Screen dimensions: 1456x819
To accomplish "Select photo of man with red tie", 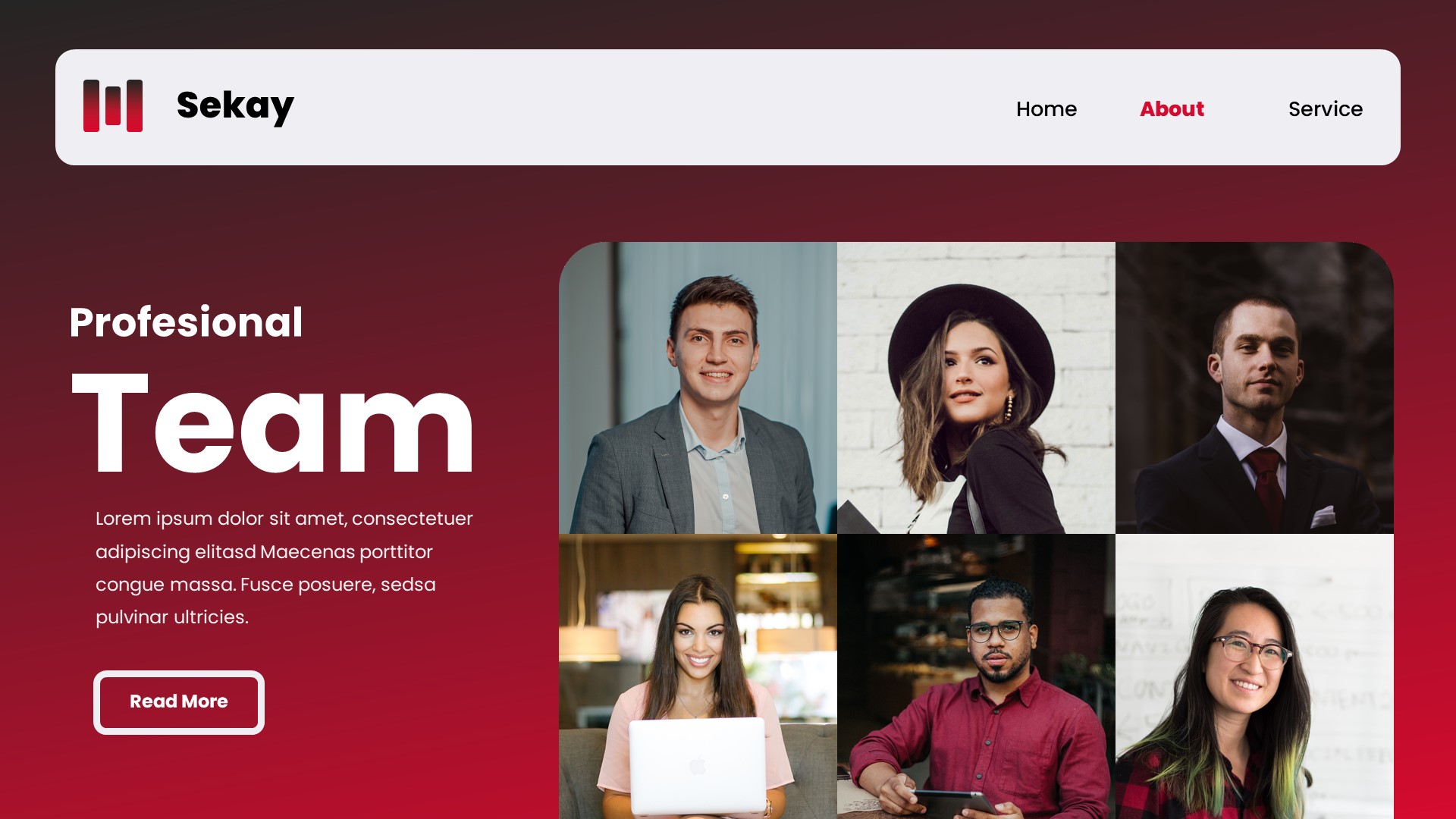I will 1254,388.
